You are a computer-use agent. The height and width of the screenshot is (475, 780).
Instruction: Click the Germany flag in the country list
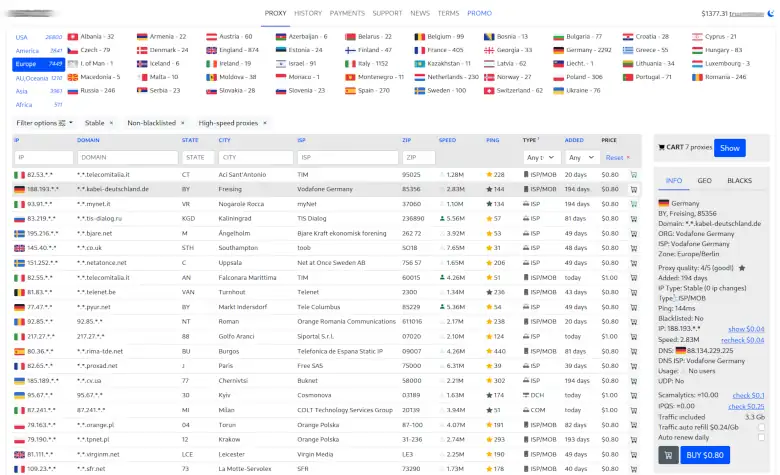click(x=558, y=49)
